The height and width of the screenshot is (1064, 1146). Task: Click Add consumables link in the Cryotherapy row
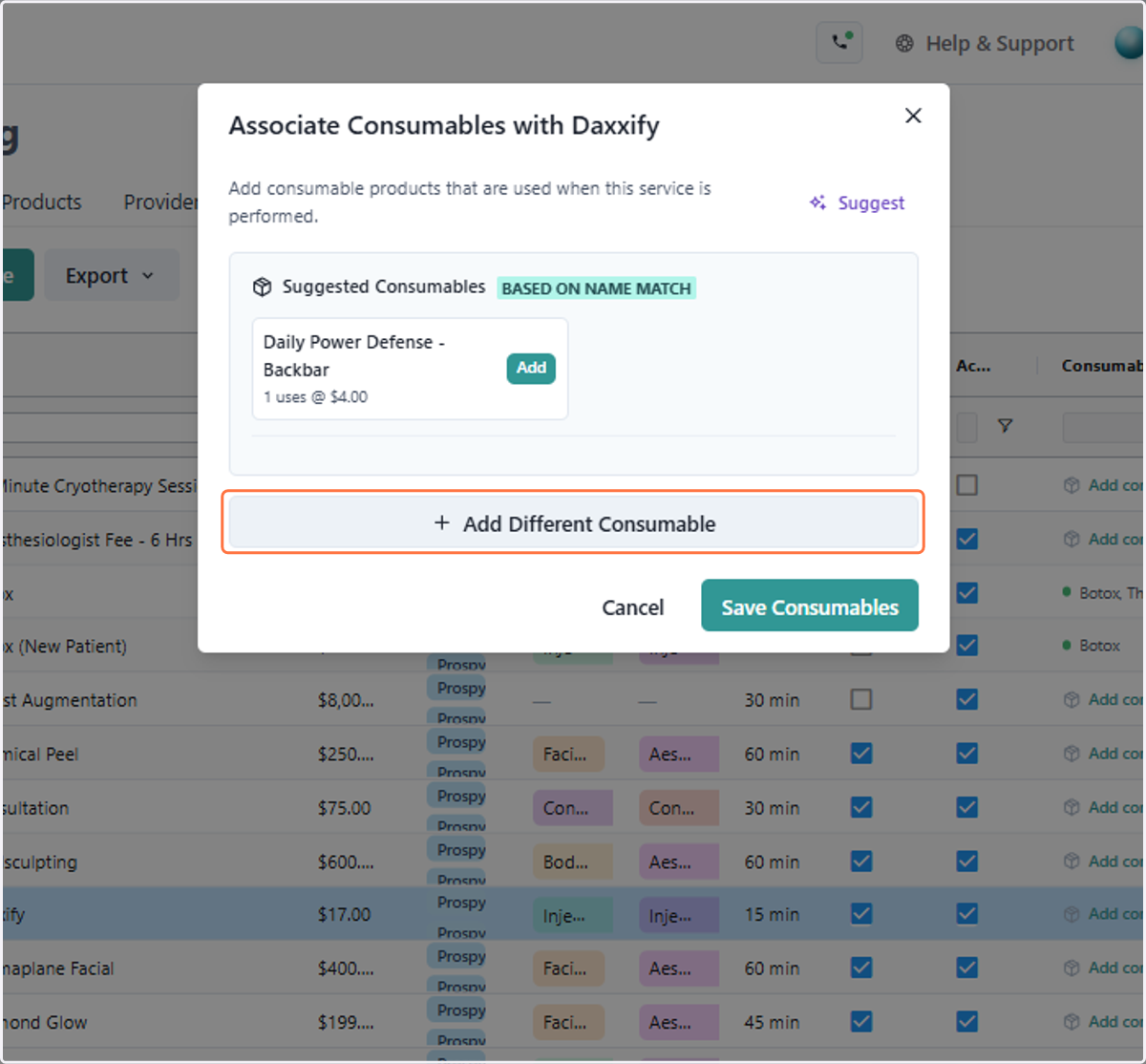pyautogui.click(x=1104, y=485)
